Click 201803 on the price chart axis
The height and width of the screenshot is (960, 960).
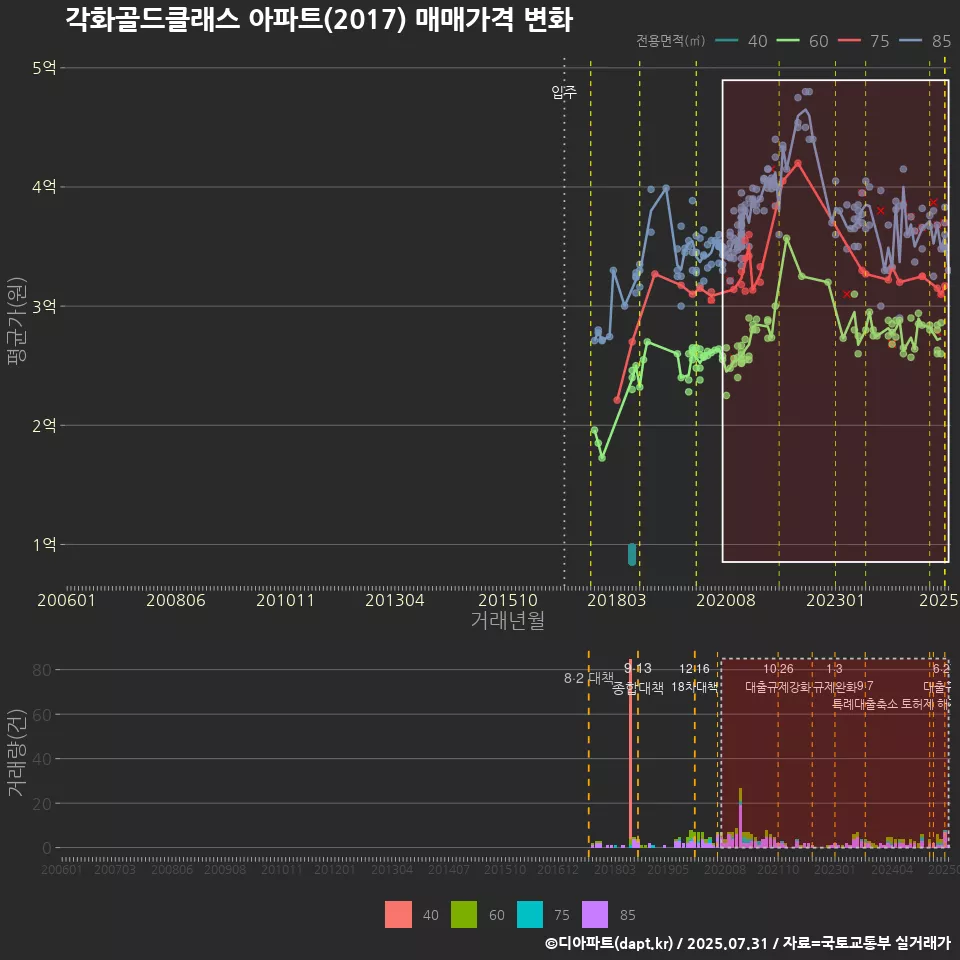[617, 600]
